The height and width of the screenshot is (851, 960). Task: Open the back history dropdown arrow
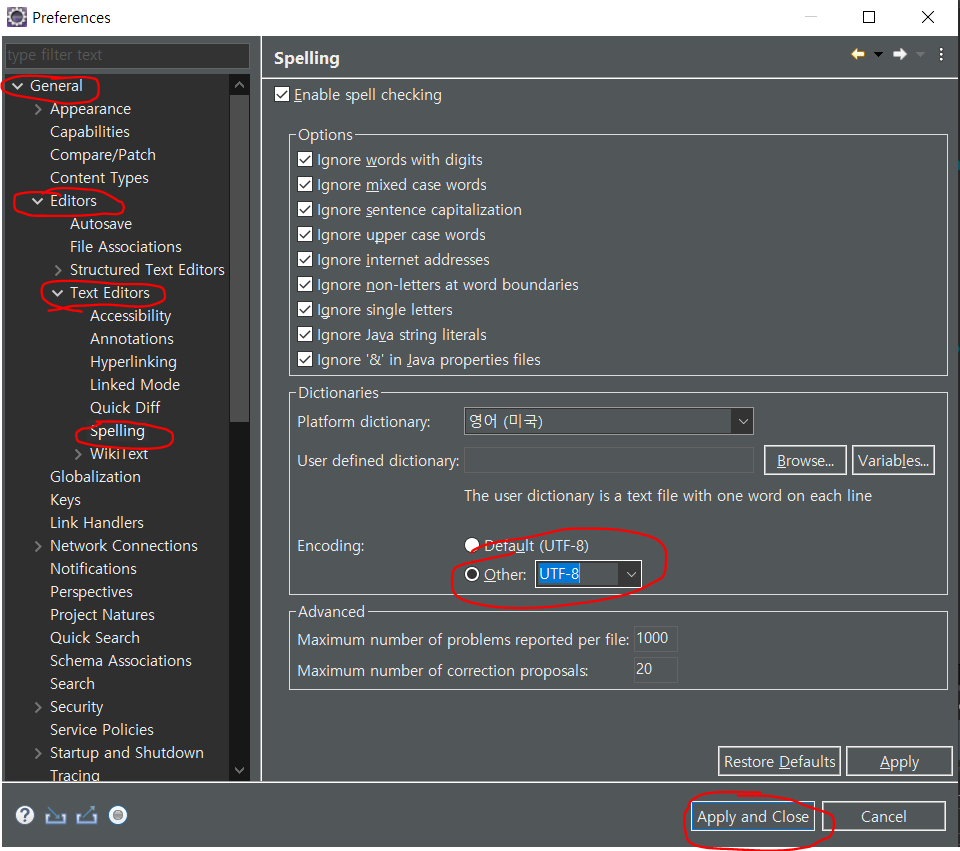tap(879, 54)
